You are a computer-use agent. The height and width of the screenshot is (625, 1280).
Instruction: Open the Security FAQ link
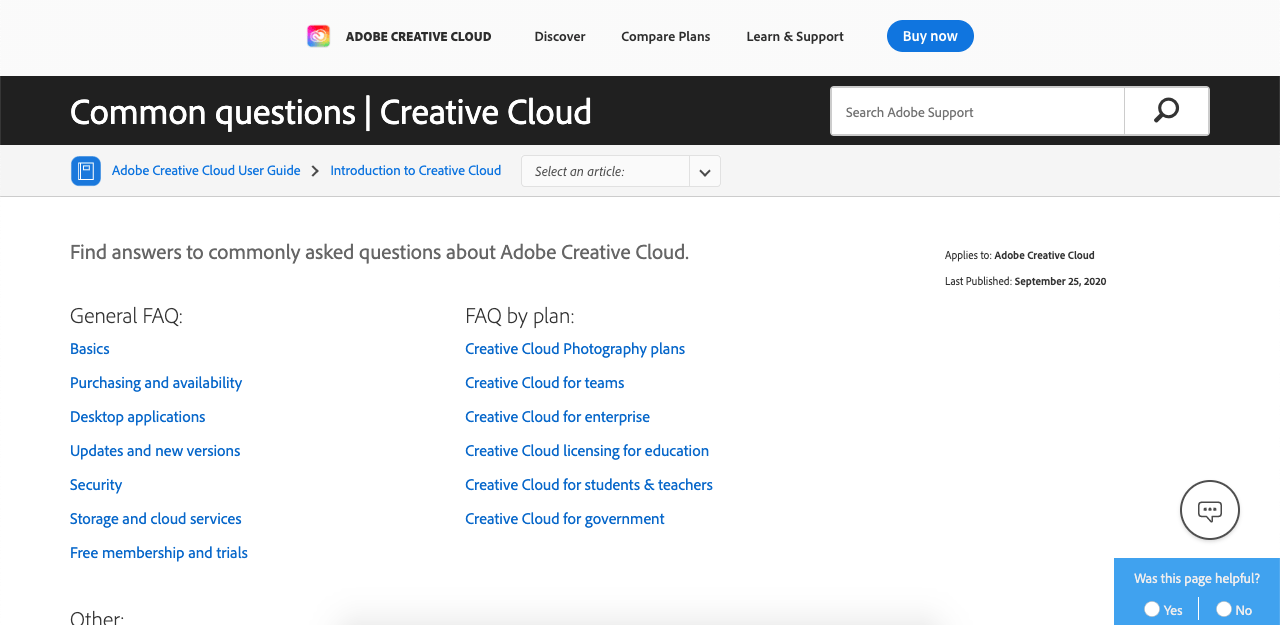coord(96,485)
